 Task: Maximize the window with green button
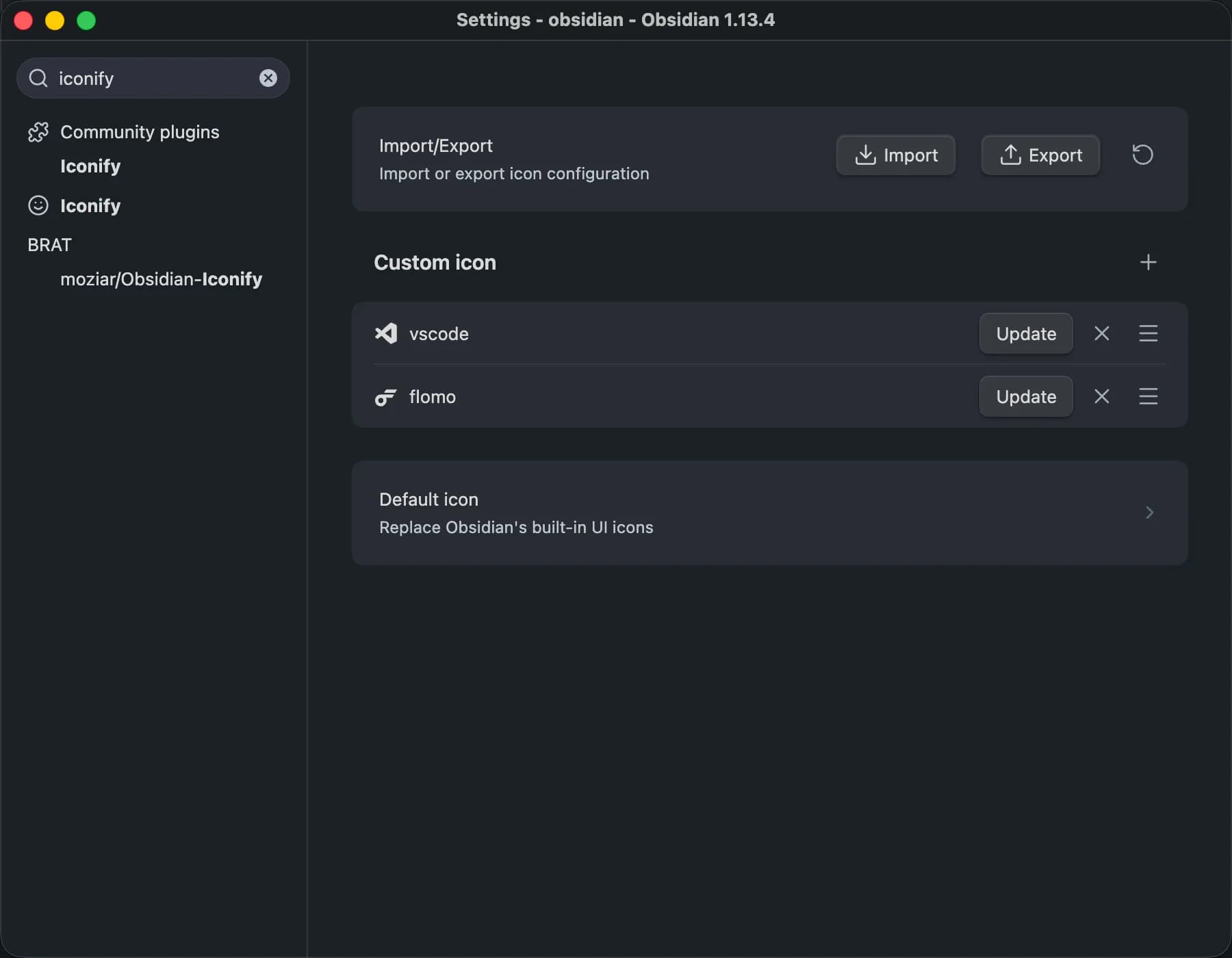click(x=86, y=21)
